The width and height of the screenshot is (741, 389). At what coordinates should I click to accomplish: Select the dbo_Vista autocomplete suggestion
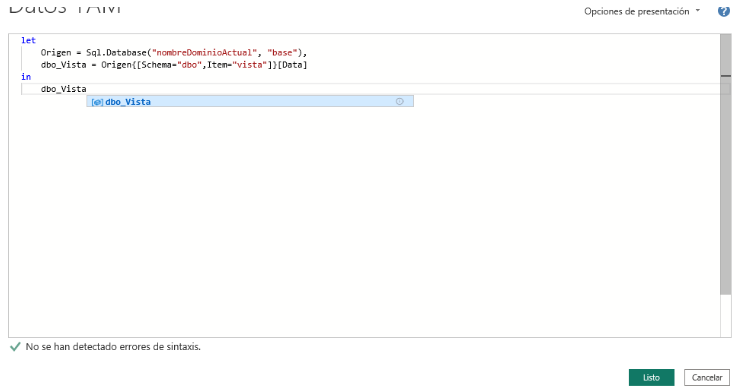(250, 101)
